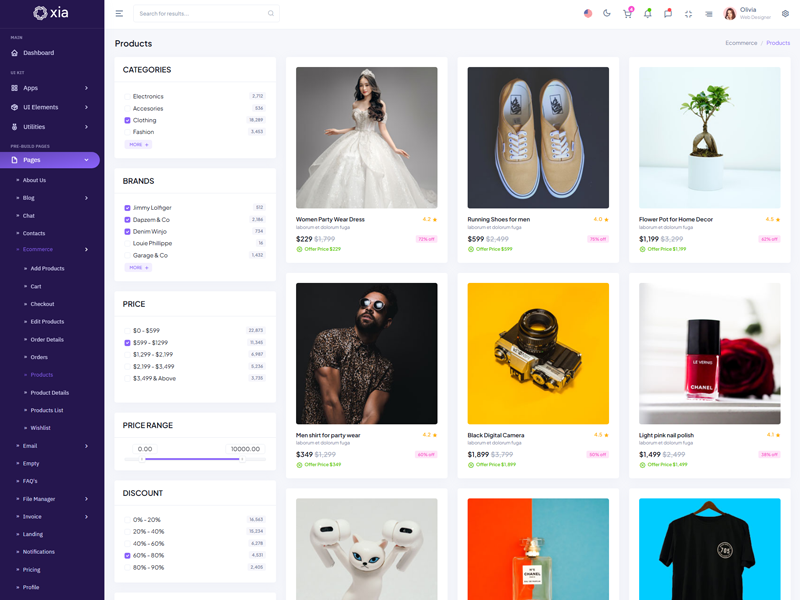Open the Cart page from sidebar
Image resolution: width=800 pixels, height=600 pixels.
[36, 286]
